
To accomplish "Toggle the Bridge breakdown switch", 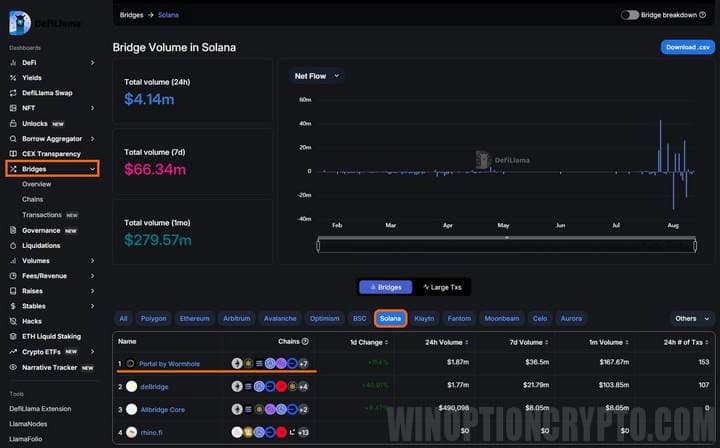I will (x=630, y=15).
